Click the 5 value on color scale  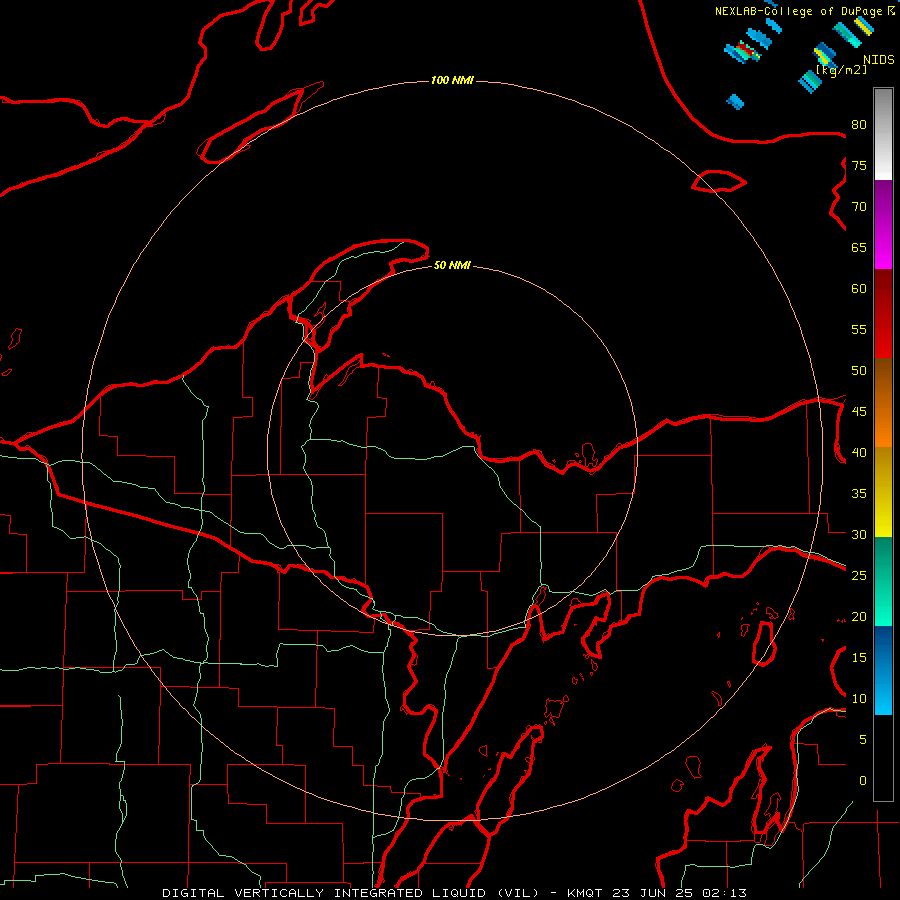pyautogui.click(x=863, y=740)
